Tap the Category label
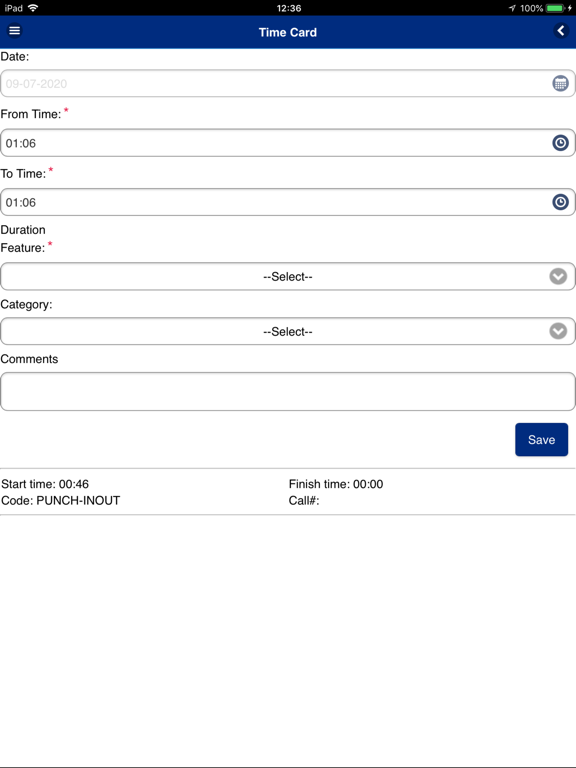 [x=26, y=304]
